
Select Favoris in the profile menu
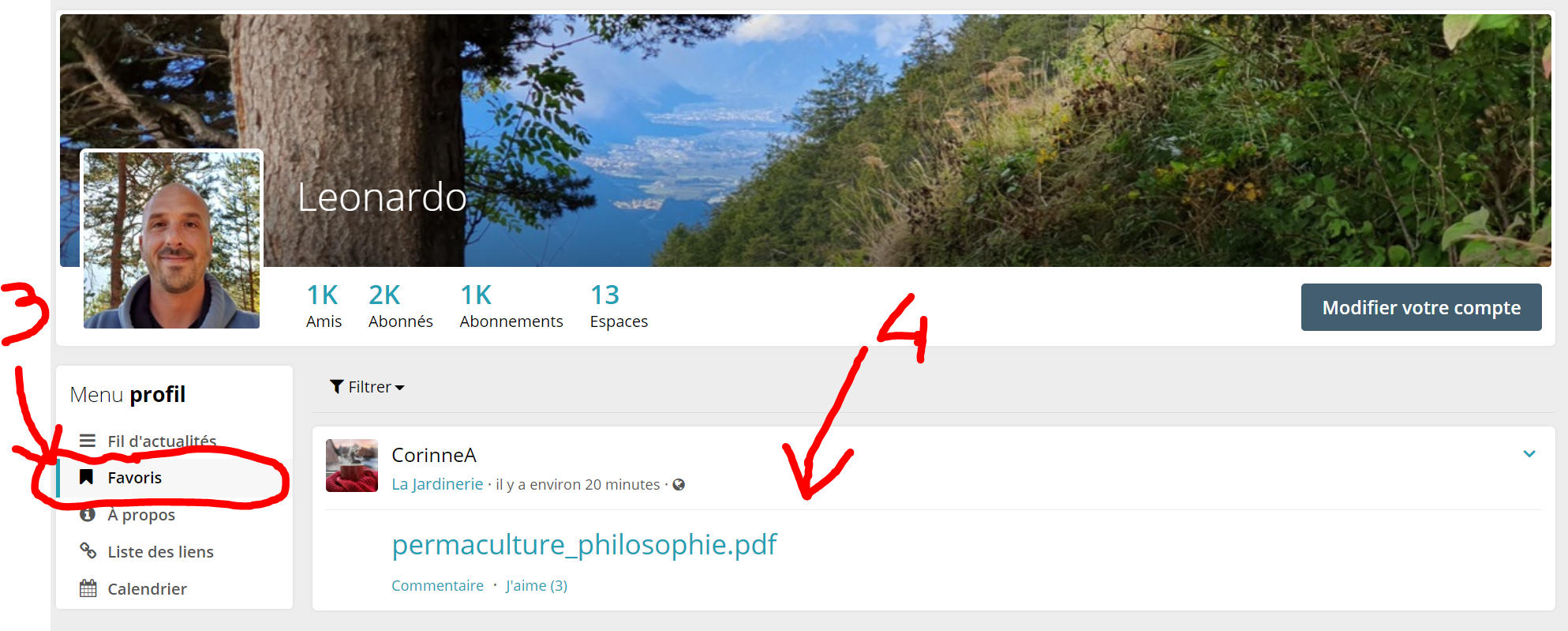pyautogui.click(x=135, y=478)
